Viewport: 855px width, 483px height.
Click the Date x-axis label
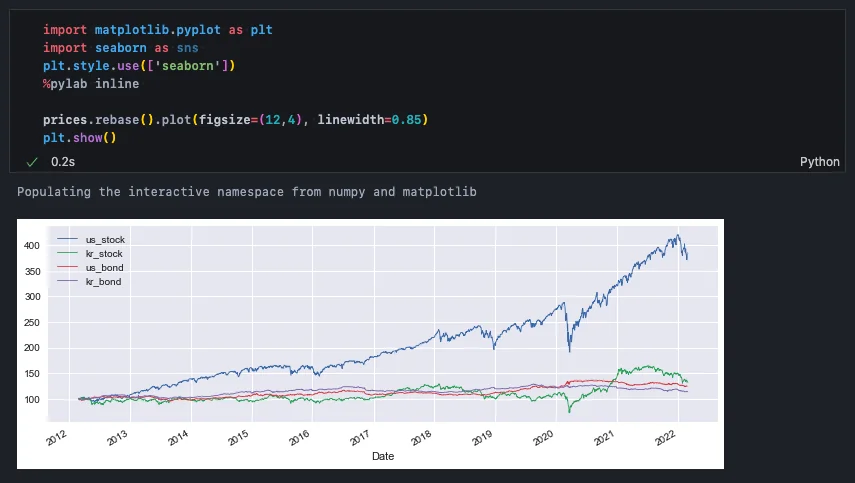(x=383, y=456)
